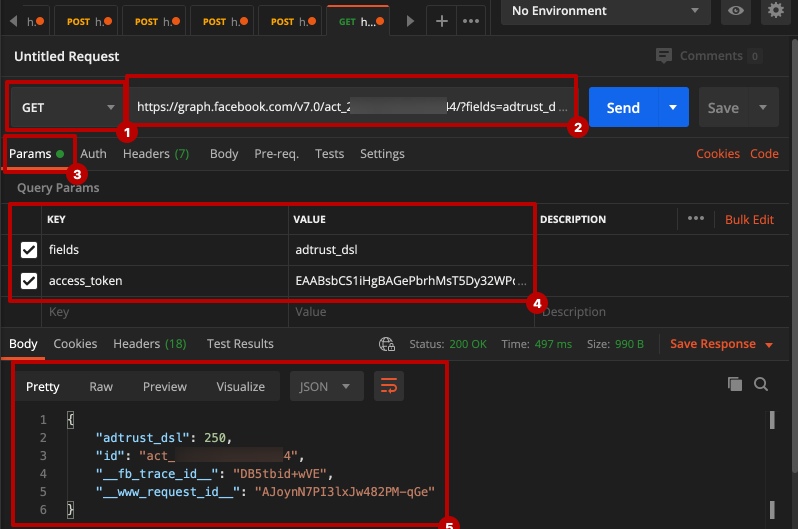Image resolution: width=798 pixels, height=529 pixels.
Task: Open the request Body tab
Action: [x=224, y=154]
